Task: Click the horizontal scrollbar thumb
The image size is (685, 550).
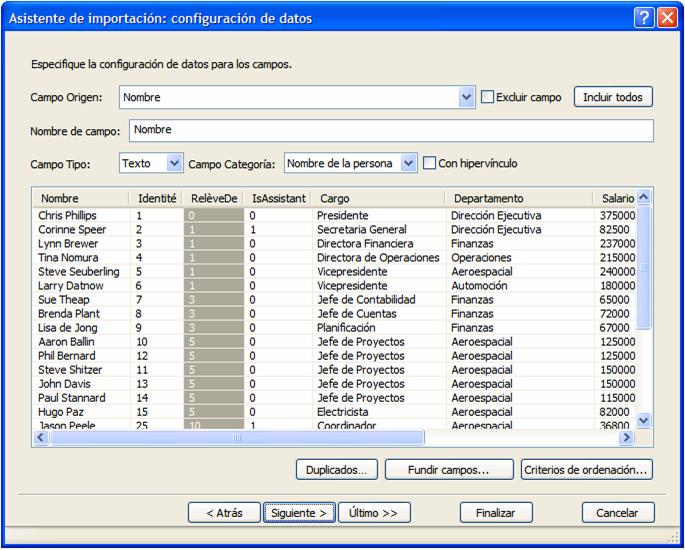Action: 237,437
